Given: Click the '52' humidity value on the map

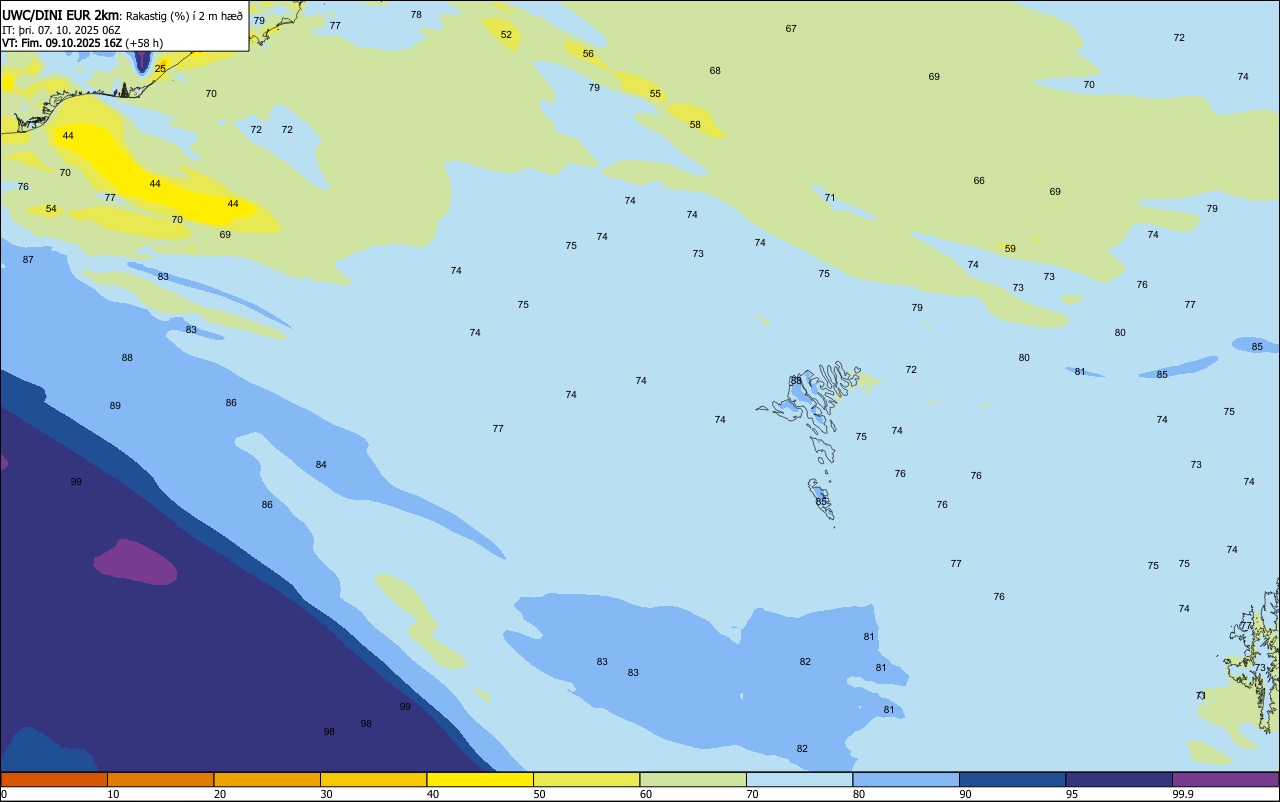Looking at the screenshot, I should (x=506, y=35).
